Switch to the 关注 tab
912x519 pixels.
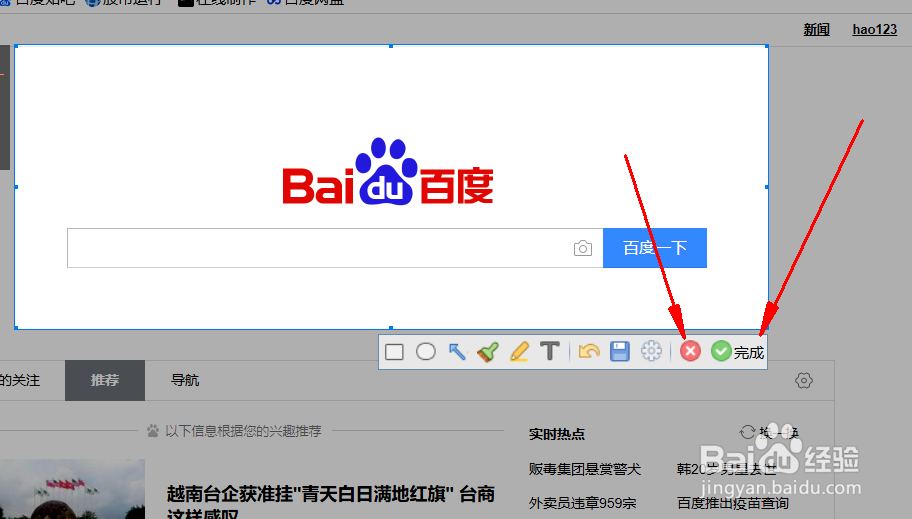(x=20, y=381)
